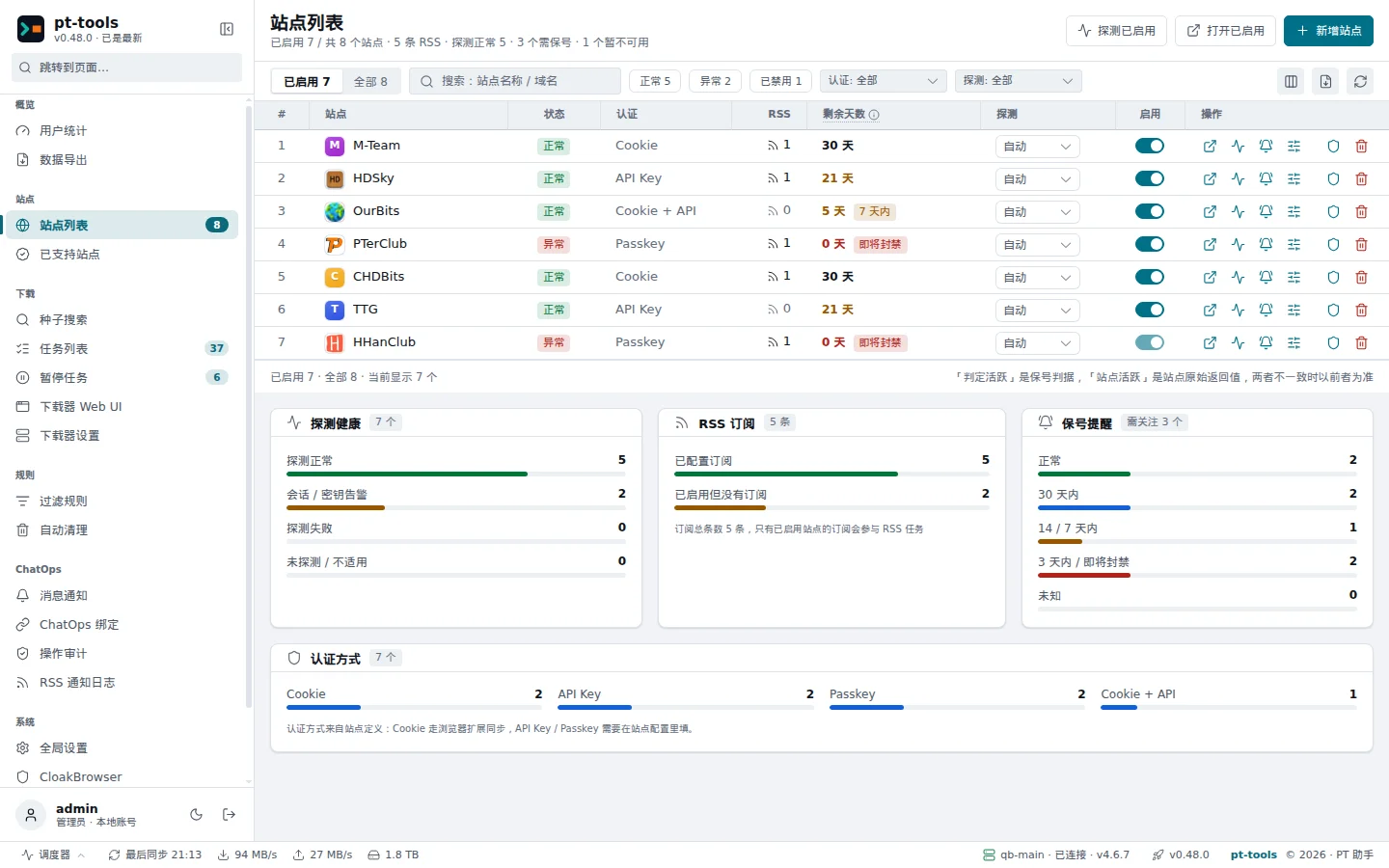The image size is (1389, 868).
Task: Toggle OurBits enable switch
Action: 1150,211
